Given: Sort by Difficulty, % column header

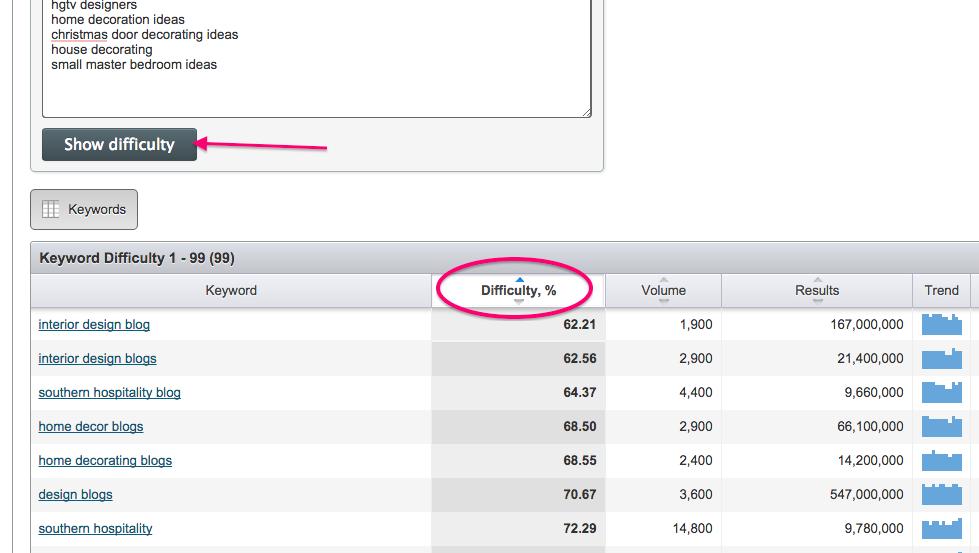Looking at the screenshot, I should (518, 290).
